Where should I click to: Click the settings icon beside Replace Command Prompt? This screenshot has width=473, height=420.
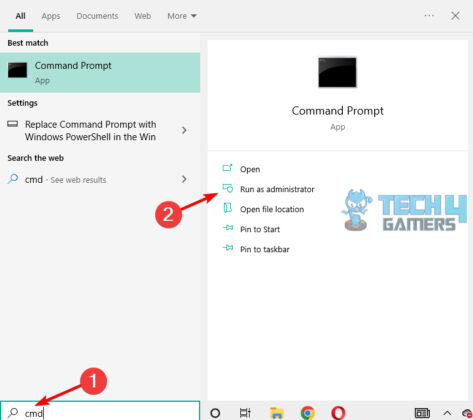coord(12,124)
